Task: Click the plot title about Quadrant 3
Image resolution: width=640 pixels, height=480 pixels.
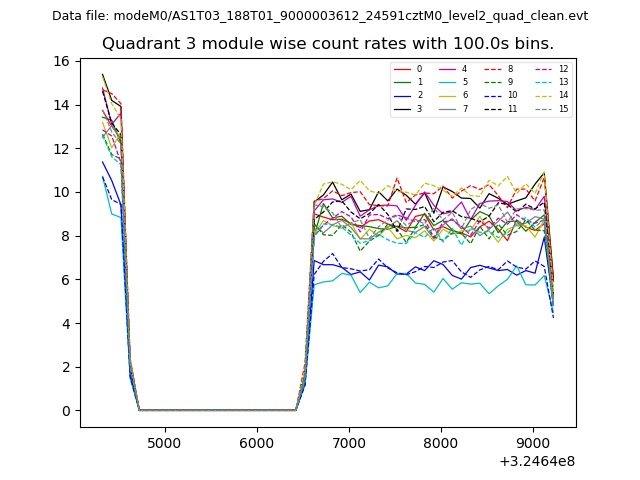Action: pos(328,44)
